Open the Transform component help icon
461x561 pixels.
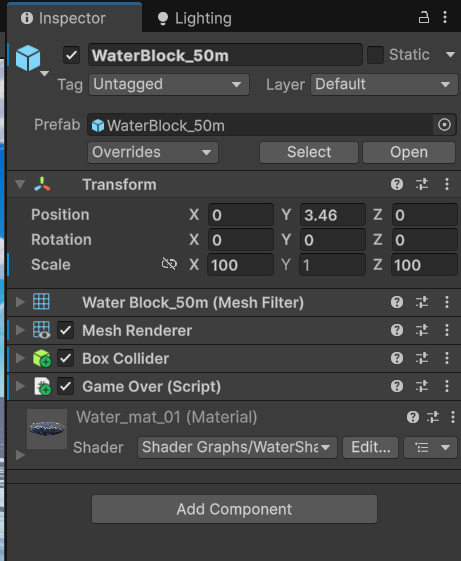click(397, 184)
